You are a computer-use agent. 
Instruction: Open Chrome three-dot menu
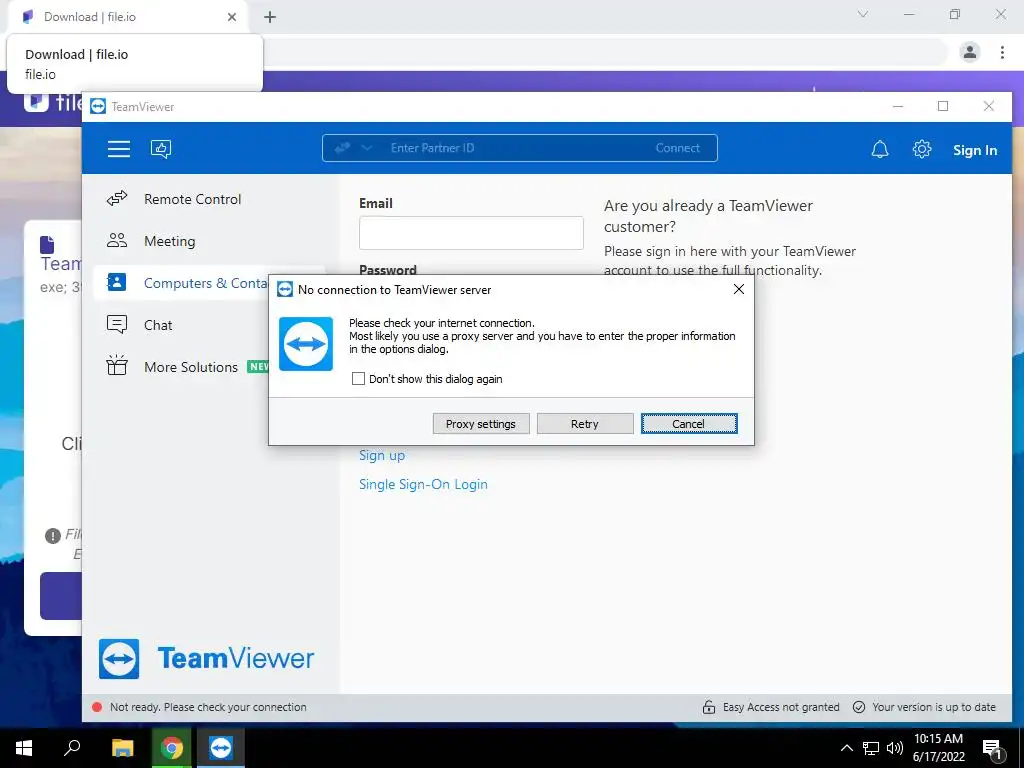click(1002, 52)
